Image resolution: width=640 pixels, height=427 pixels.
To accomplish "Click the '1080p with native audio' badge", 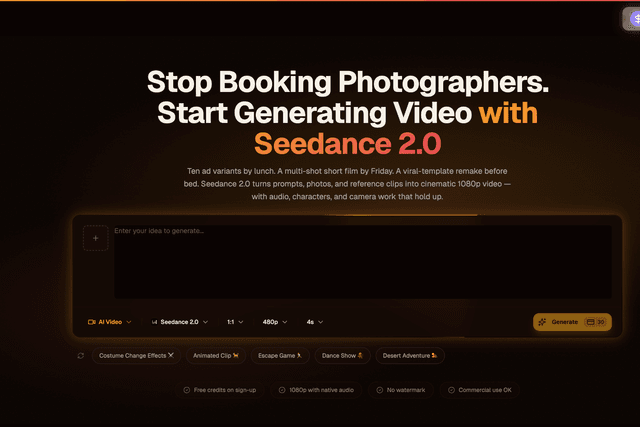I will pyautogui.click(x=316, y=390).
